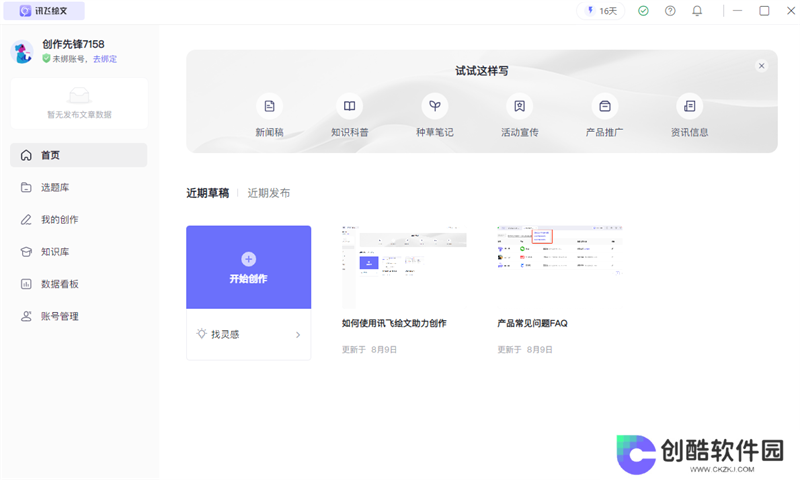Click the 知识科普 book icon

tap(349, 106)
